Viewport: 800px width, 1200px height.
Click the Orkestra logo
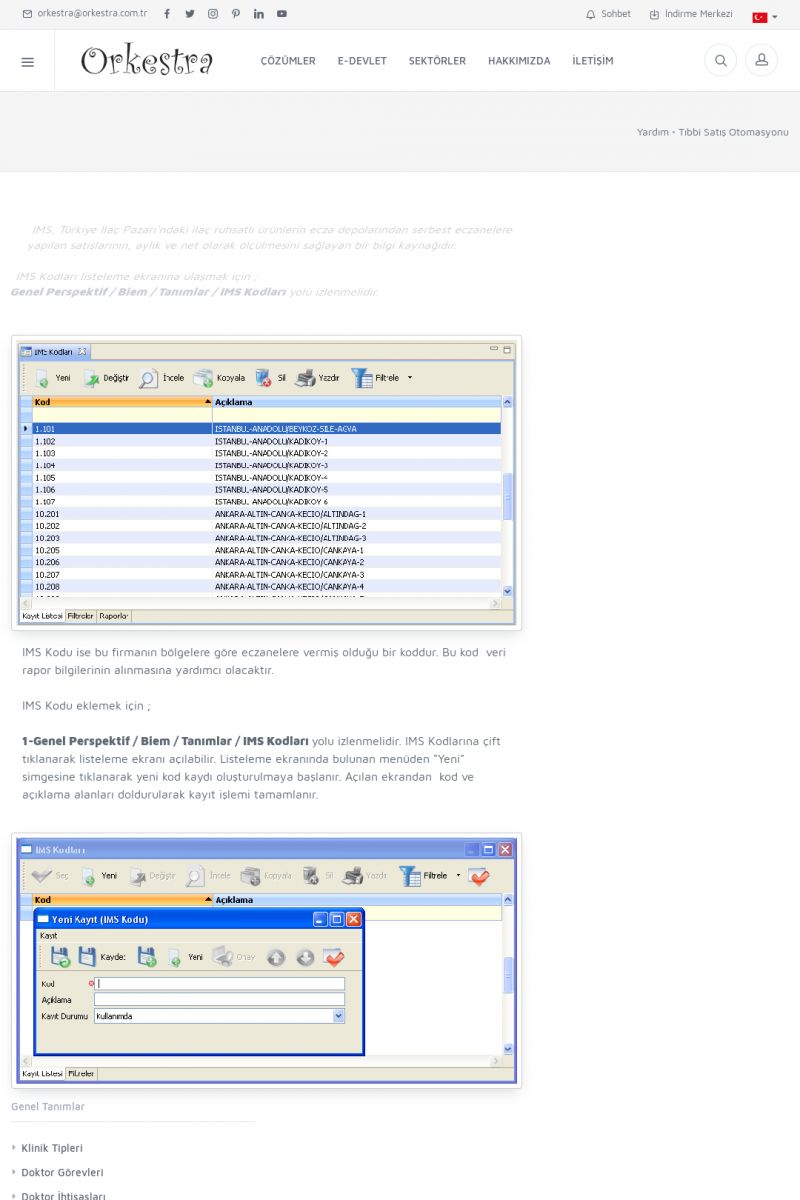click(147, 61)
